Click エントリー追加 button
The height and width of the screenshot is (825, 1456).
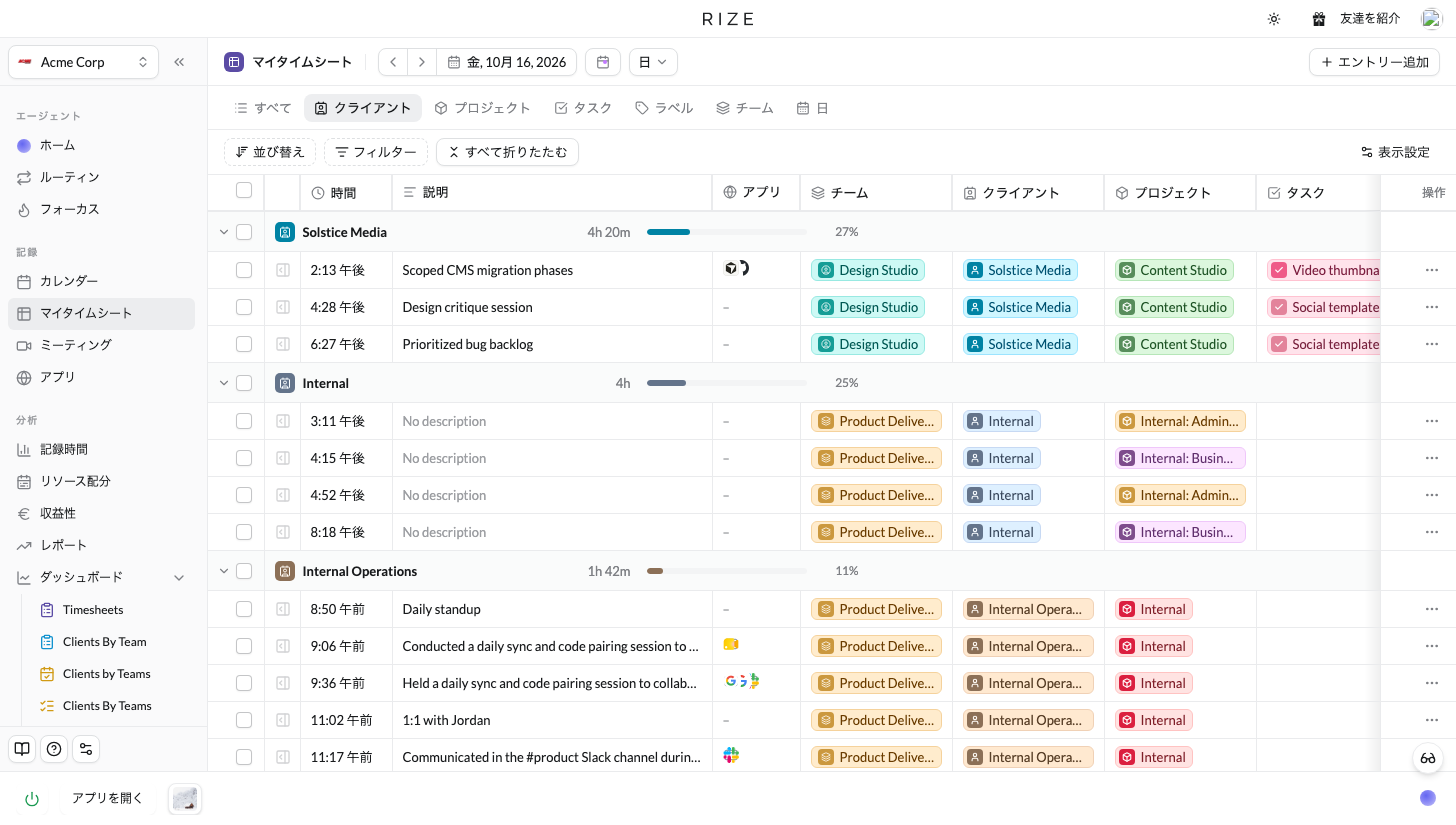(x=1374, y=62)
